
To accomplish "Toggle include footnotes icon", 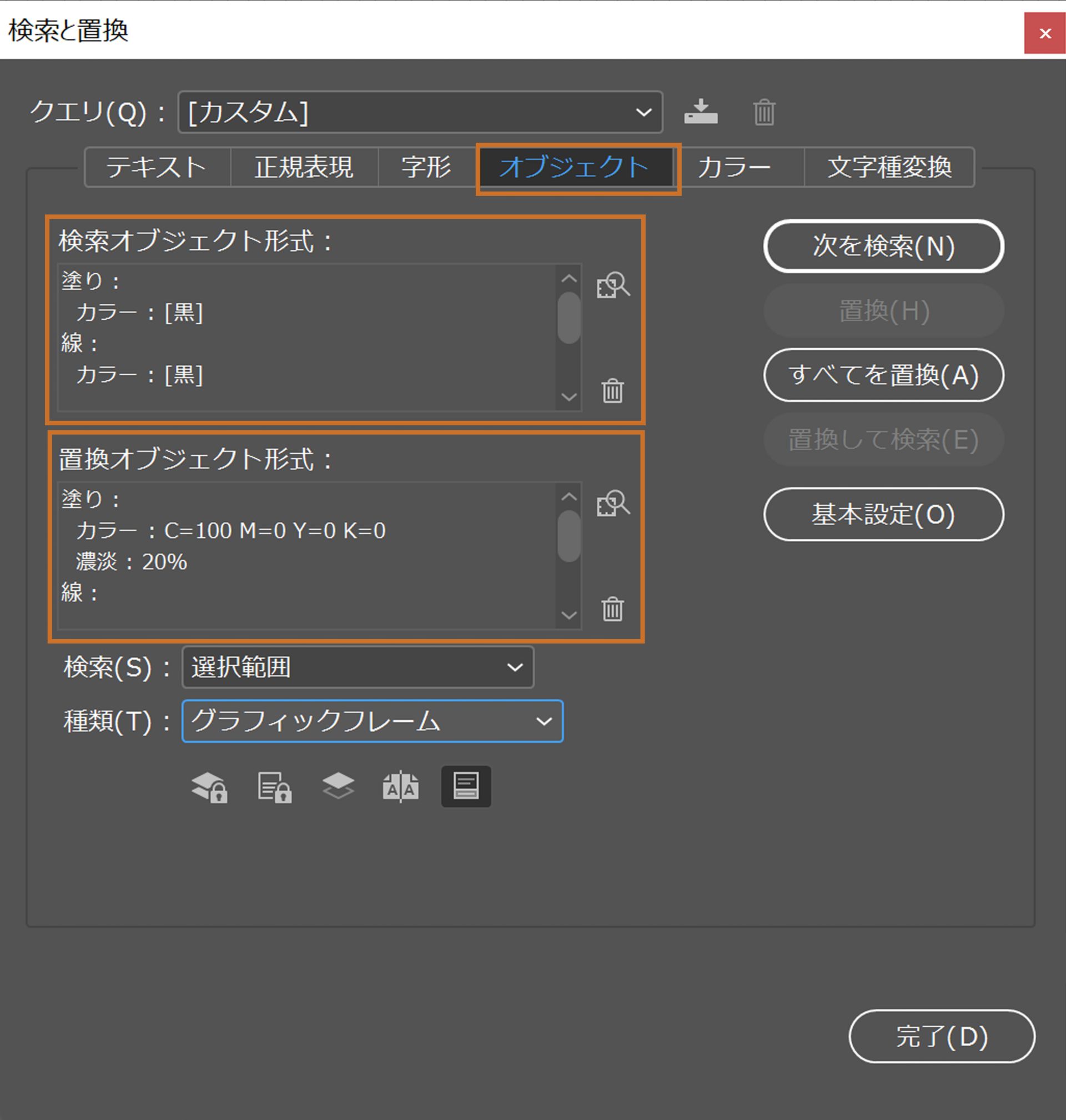I will (466, 787).
